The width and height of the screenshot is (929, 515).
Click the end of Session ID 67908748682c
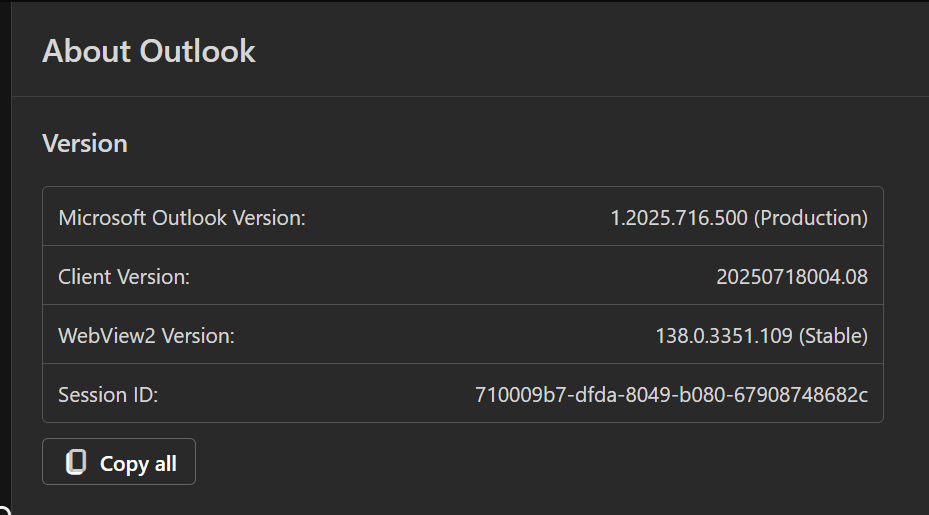[x=807, y=395]
